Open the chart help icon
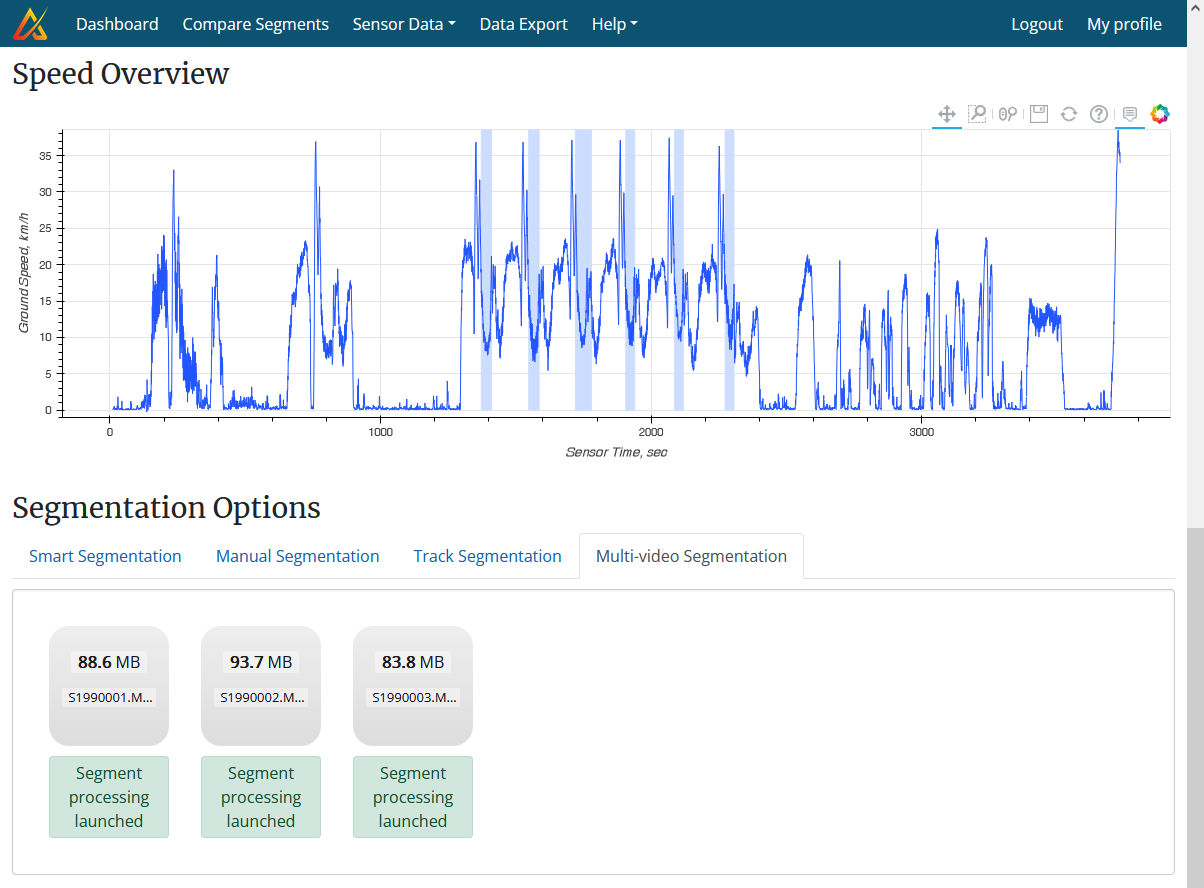 click(x=1099, y=114)
